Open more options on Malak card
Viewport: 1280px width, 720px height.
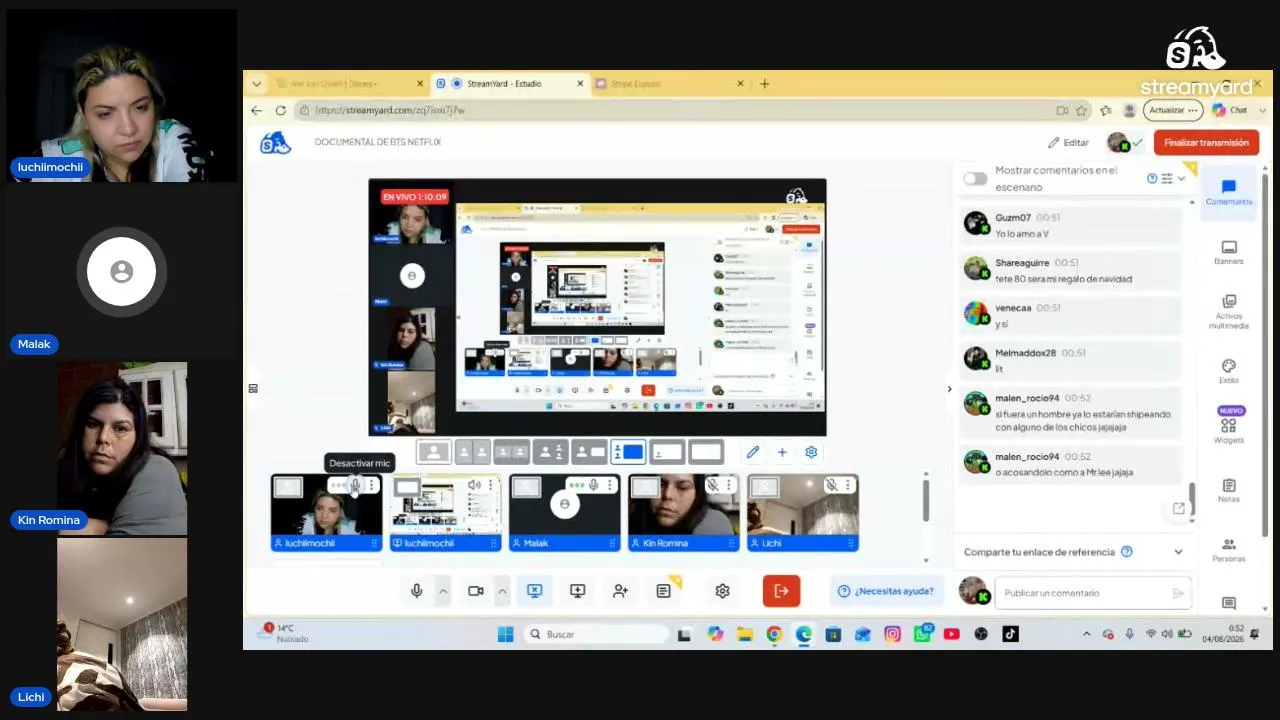pos(609,485)
